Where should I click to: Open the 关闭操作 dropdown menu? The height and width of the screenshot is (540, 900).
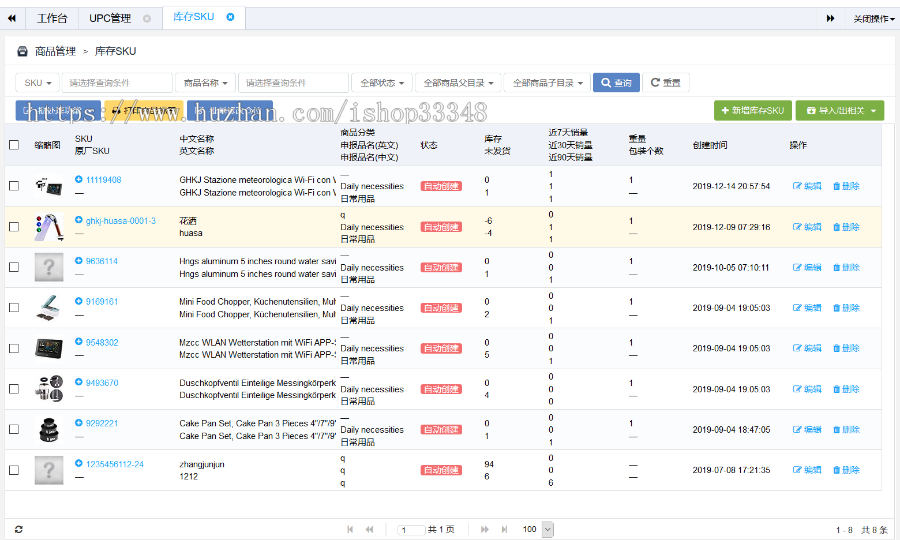pyautogui.click(x=874, y=19)
